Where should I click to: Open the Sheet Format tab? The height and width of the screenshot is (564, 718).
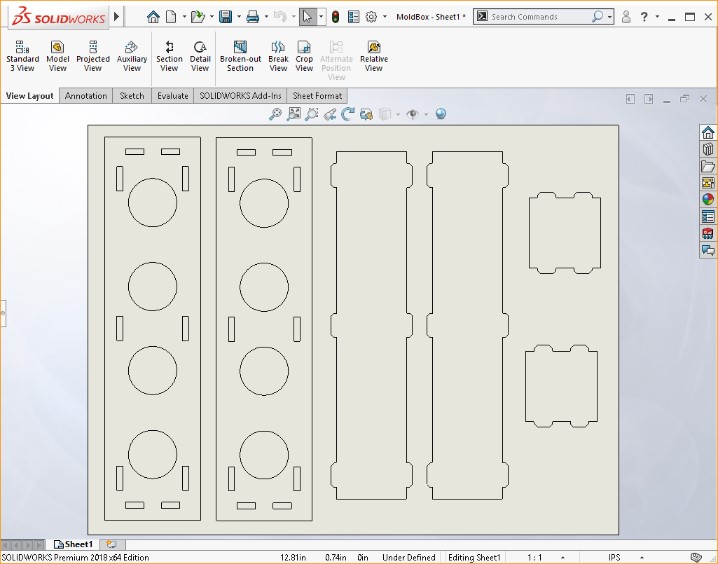coord(318,96)
